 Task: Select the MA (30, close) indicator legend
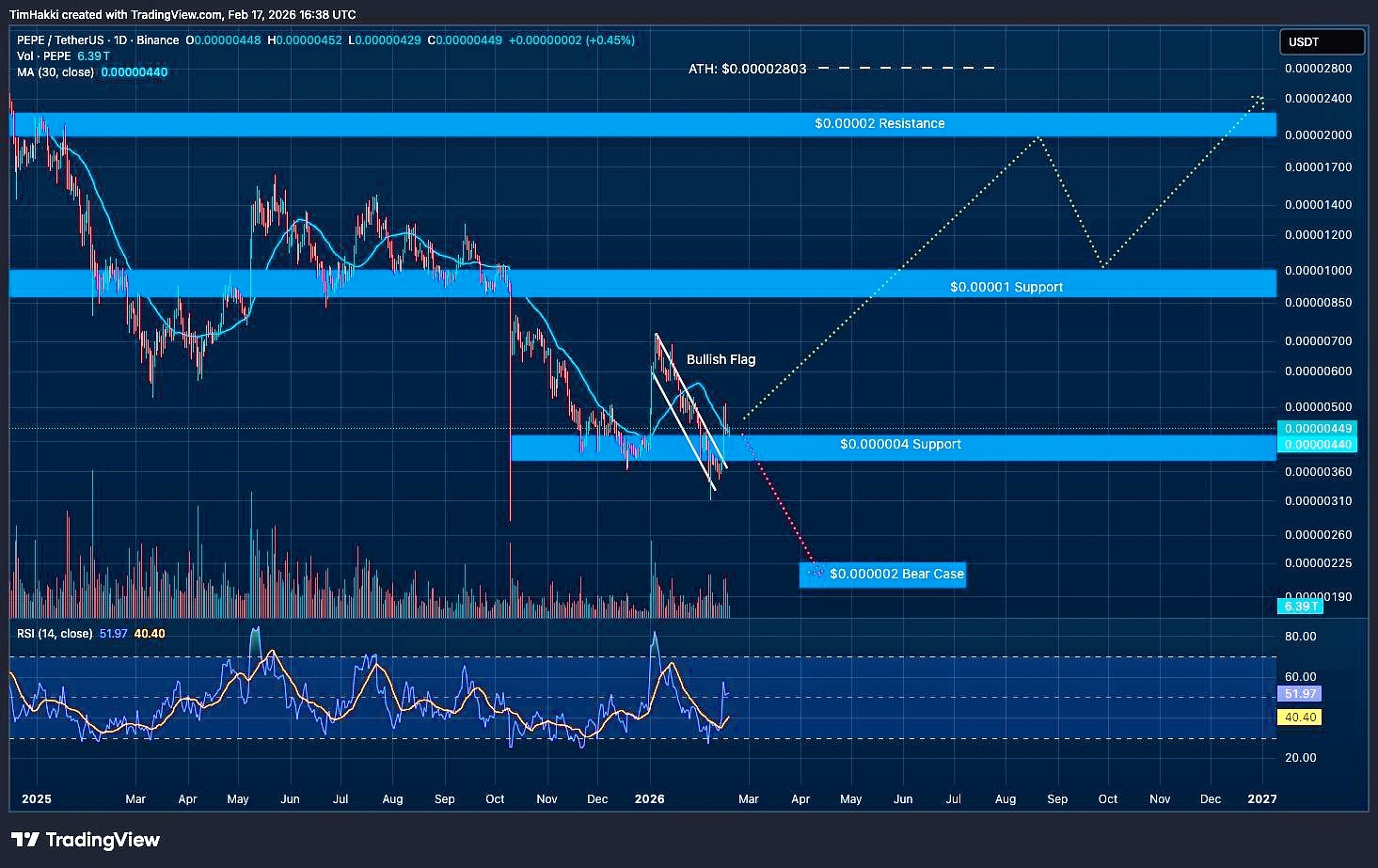click(55, 72)
